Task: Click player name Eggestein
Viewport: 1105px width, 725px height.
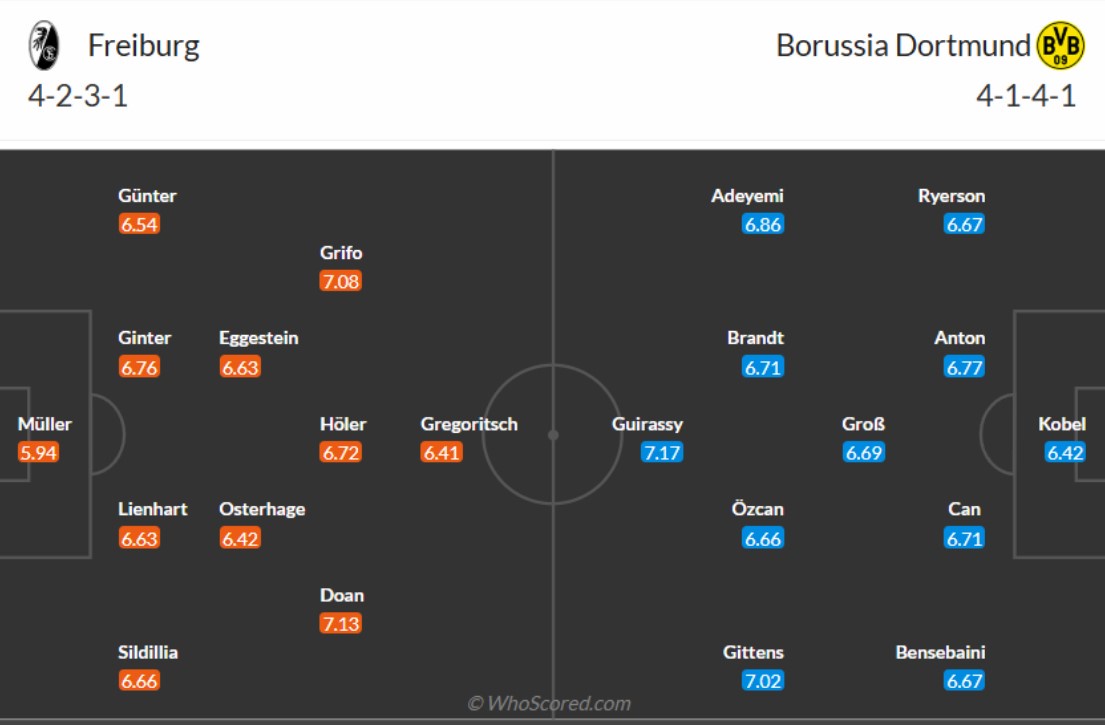Action: [x=259, y=338]
